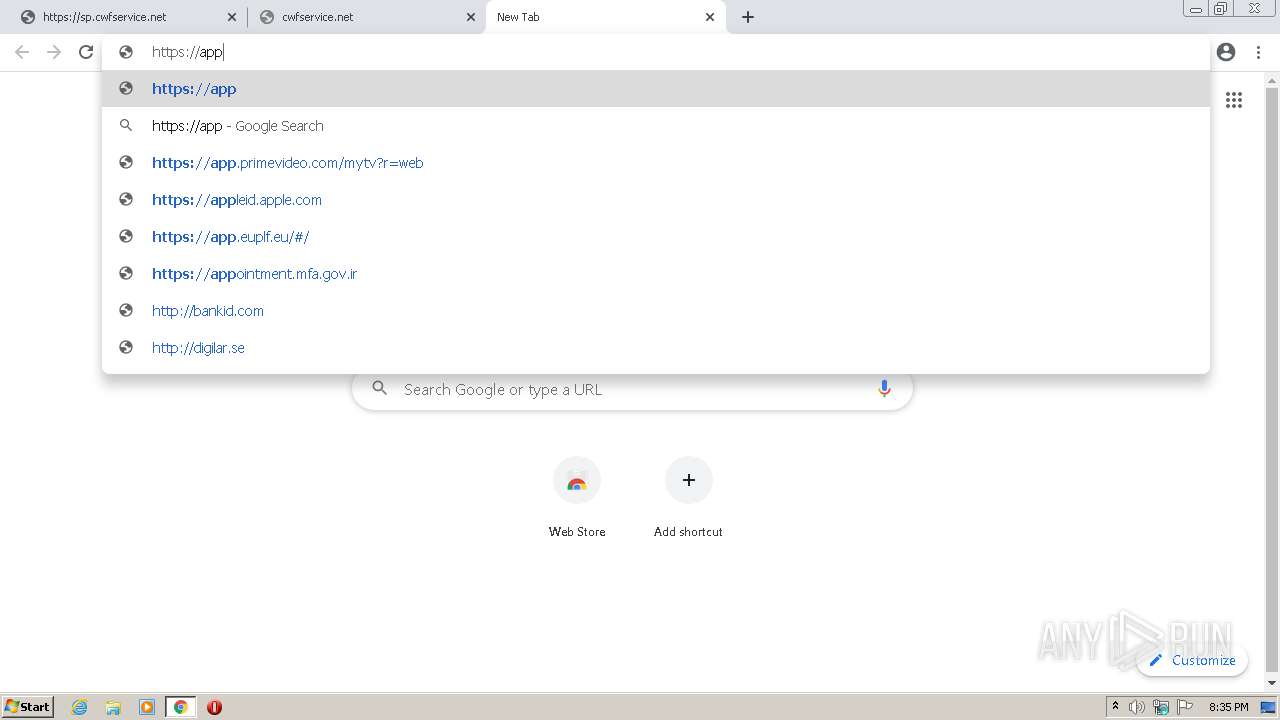Click the globe icon in the address bar
This screenshot has height=720, width=1280.
click(x=126, y=52)
